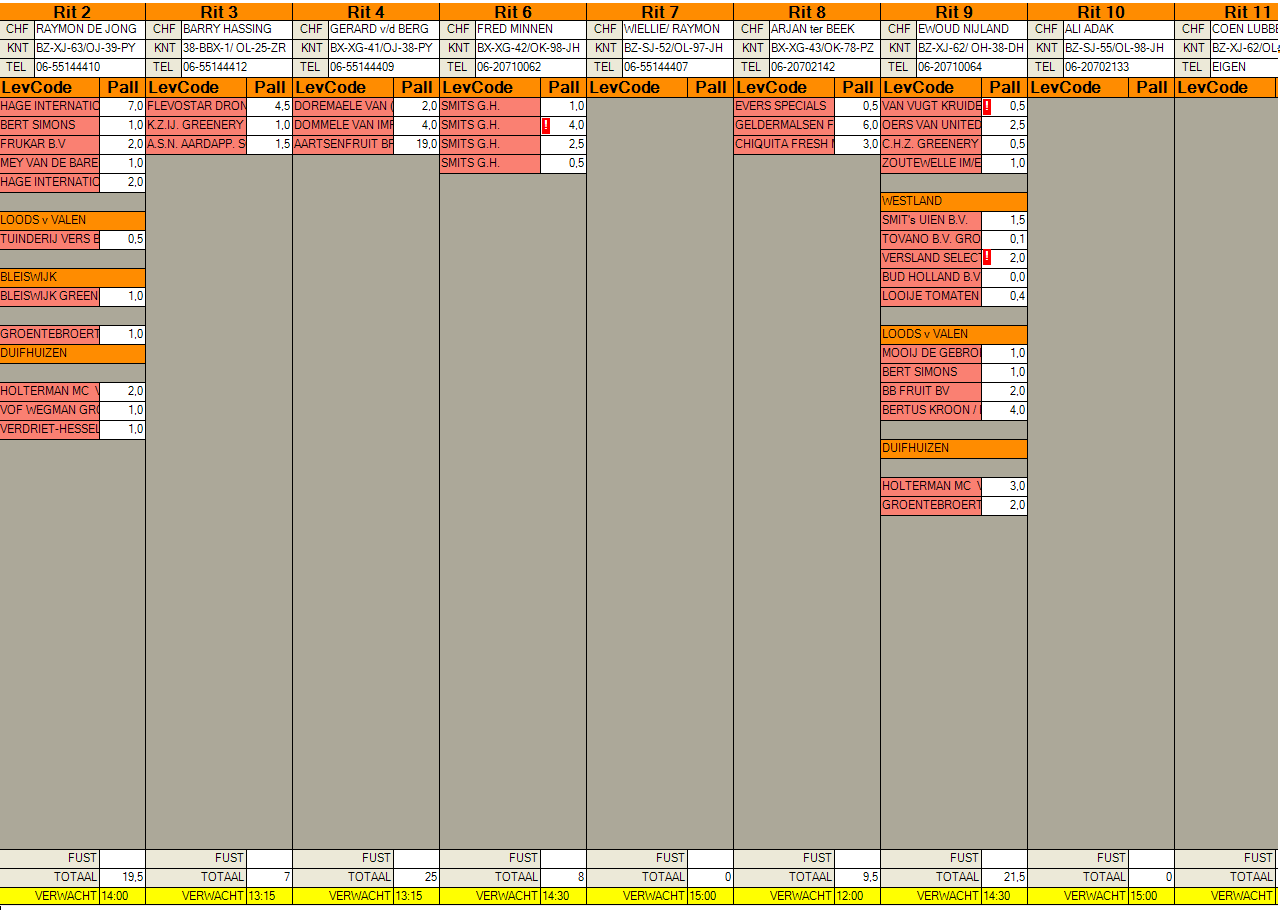
Task: Click driver cell EWOUD NIJLAND
Action: click(x=972, y=30)
